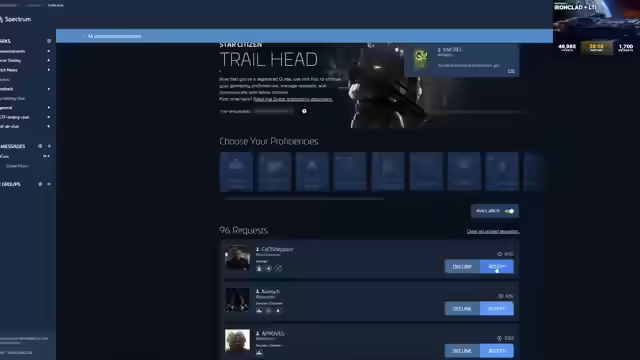Expand the general channel arrow
Screen dimensions: 640x360
[x=49, y=107]
